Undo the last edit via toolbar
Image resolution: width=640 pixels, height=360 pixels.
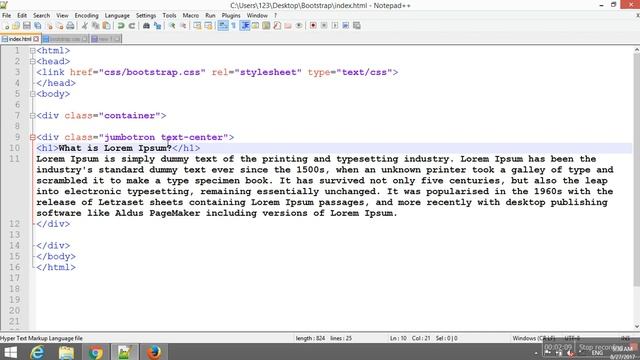tap(121, 26)
